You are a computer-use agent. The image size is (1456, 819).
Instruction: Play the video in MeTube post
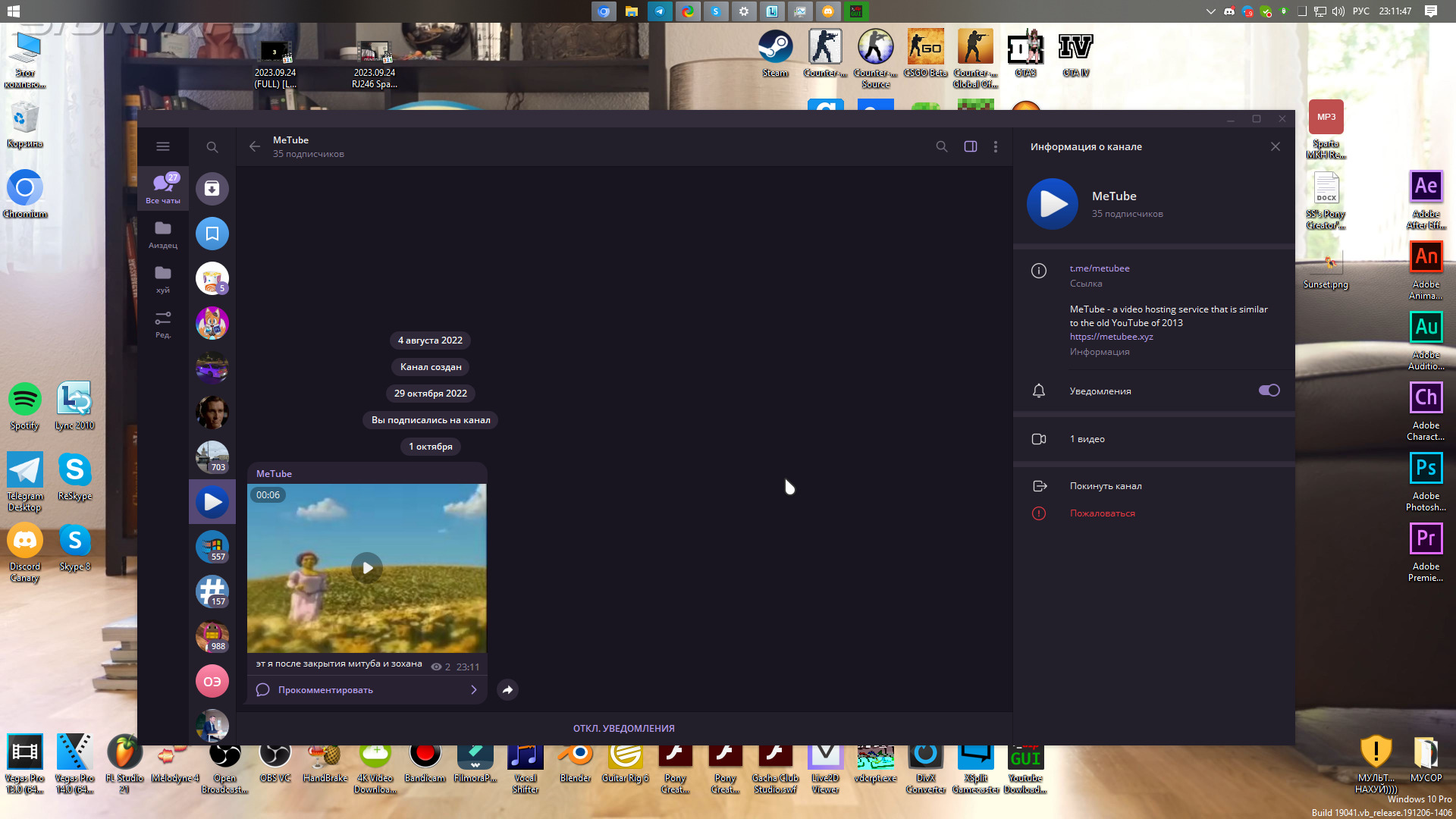[367, 568]
